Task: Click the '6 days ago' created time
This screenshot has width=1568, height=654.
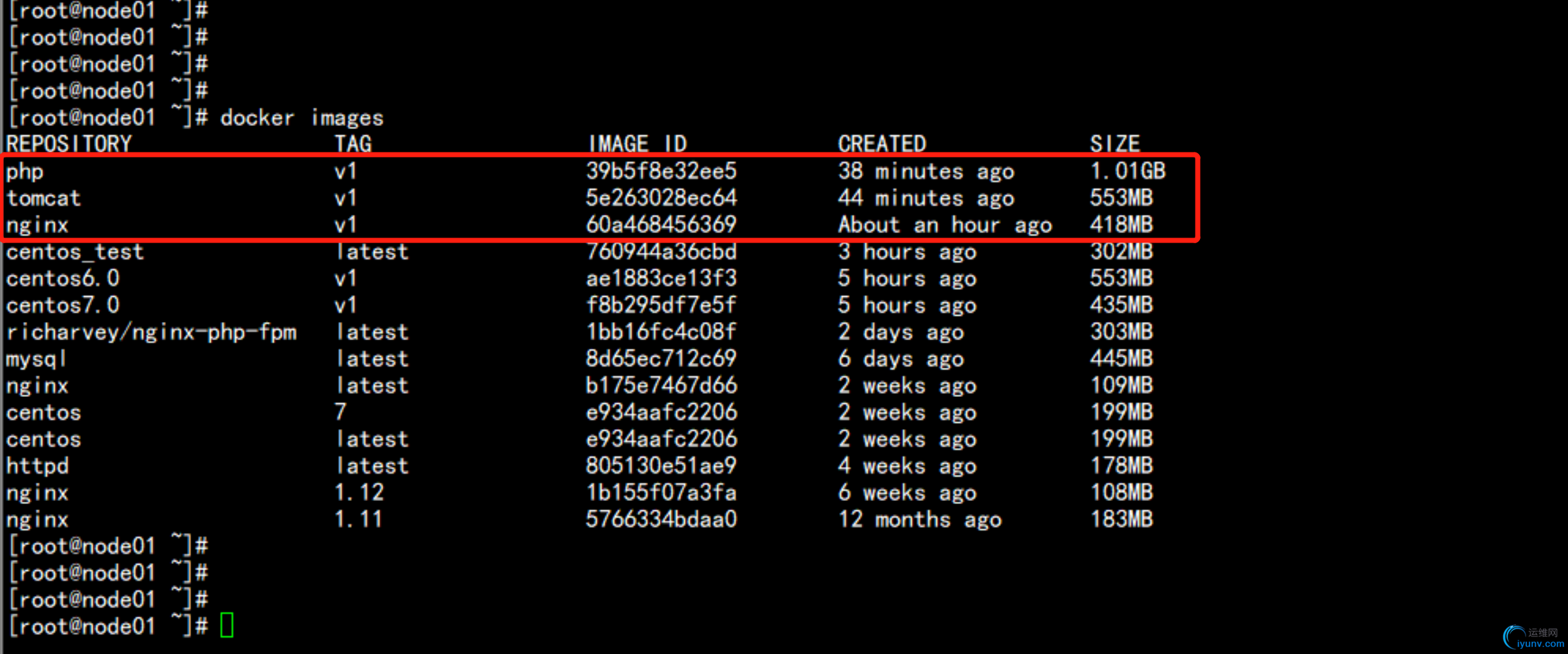Action: 901,360
